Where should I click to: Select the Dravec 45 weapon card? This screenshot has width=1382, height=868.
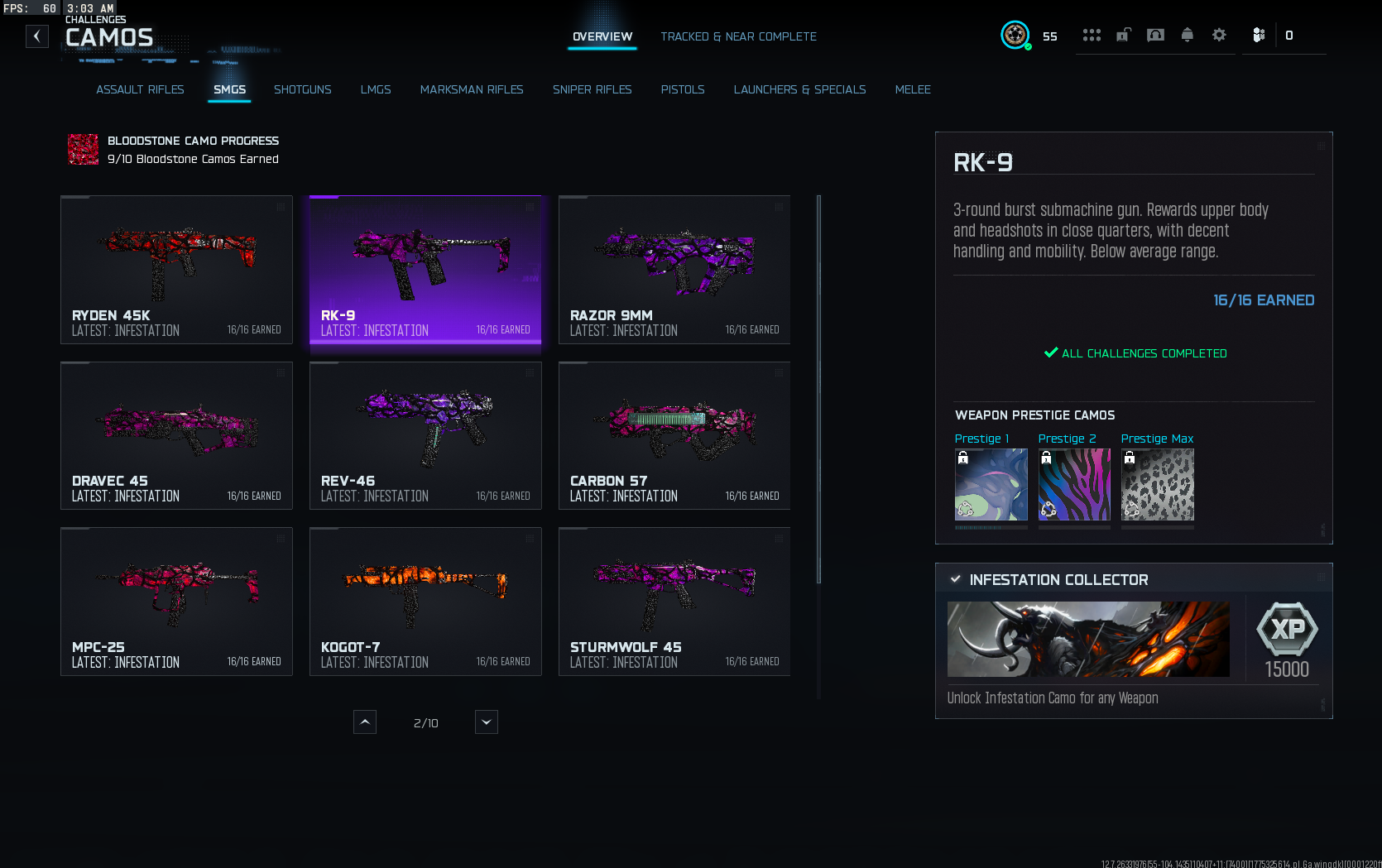pyautogui.click(x=176, y=435)
